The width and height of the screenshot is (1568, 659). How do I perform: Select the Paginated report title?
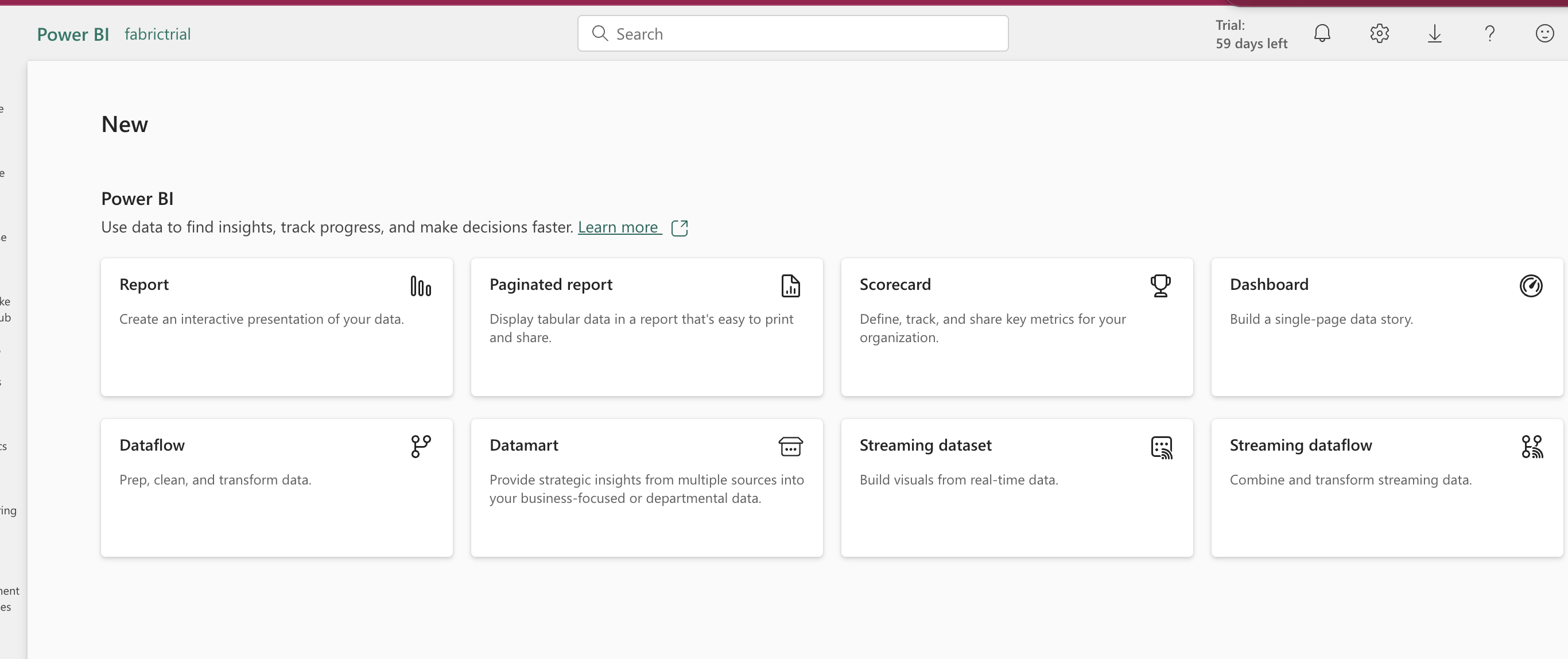(x=550, y=284)
